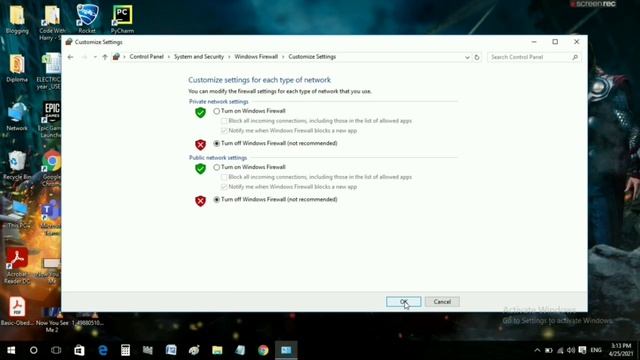The height and width of the screenshot is (360, 640).
Task: Toggle Notify me checkbox under Private network
Action: 224,131
